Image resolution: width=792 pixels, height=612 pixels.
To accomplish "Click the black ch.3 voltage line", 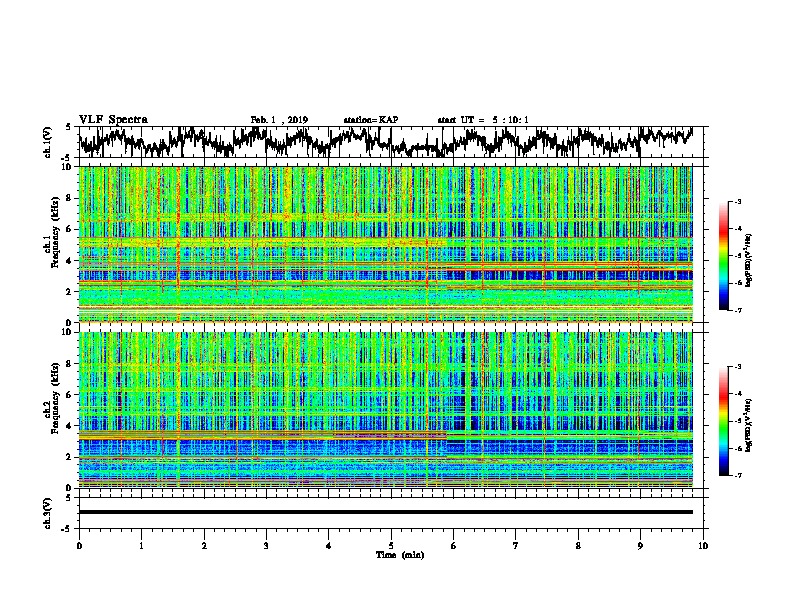I will (385, 512).
